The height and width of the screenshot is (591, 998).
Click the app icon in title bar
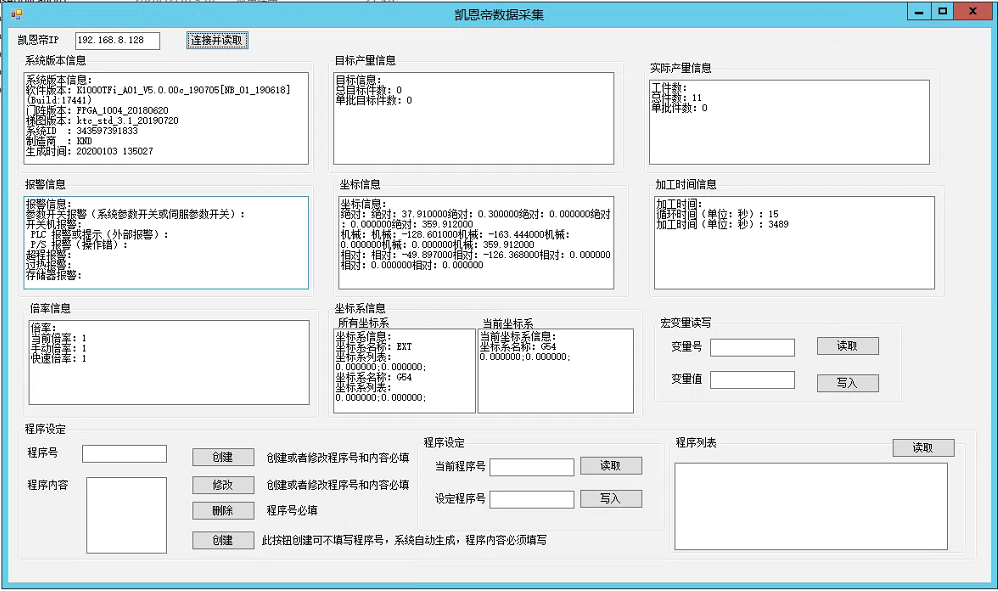point(17,13)
